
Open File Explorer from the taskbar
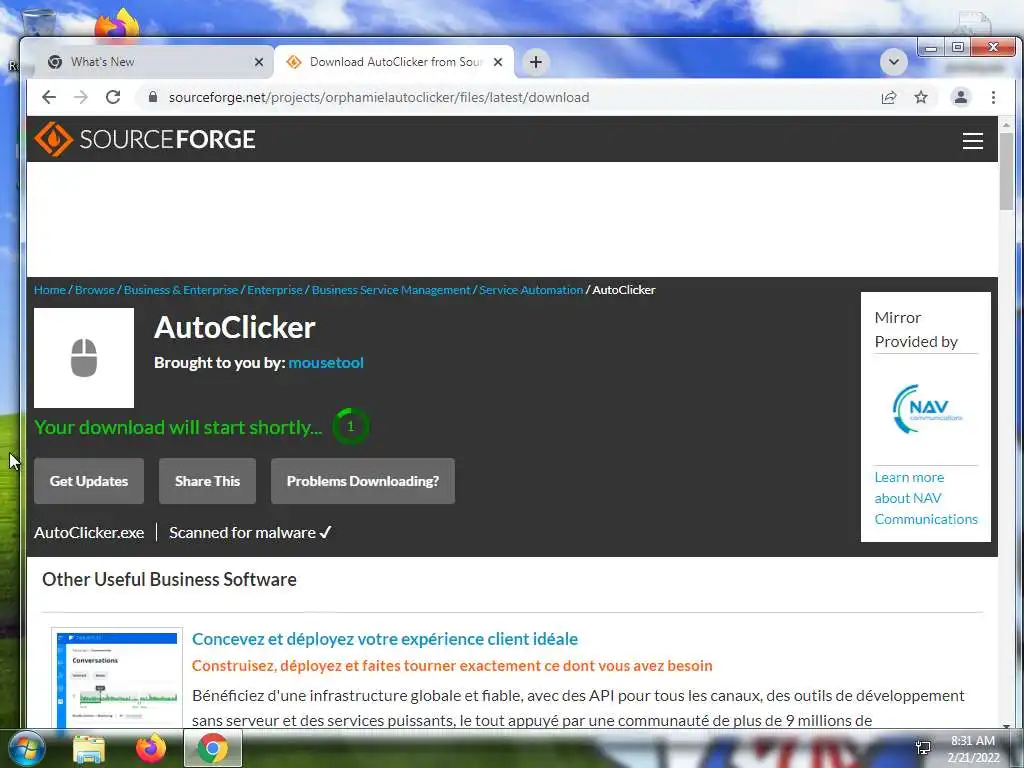click(89, 748)
